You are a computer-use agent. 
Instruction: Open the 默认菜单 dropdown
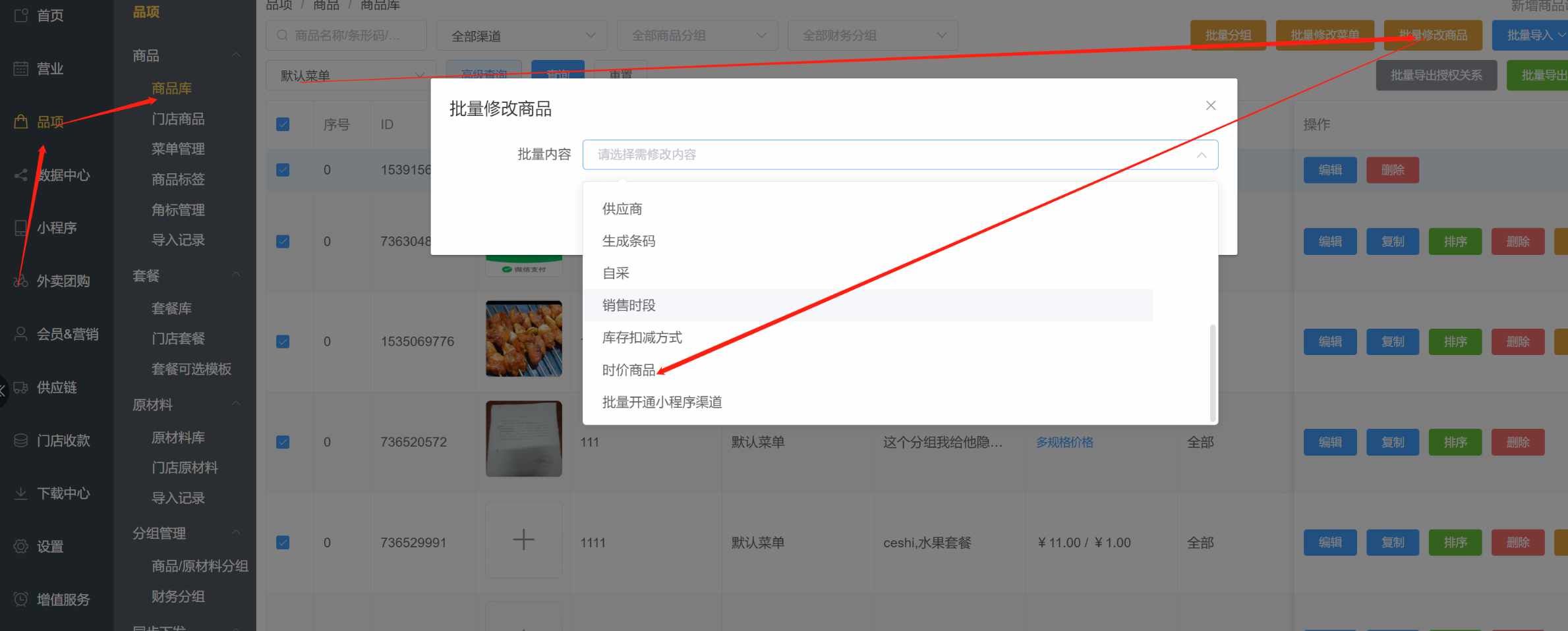click(351, 75)
